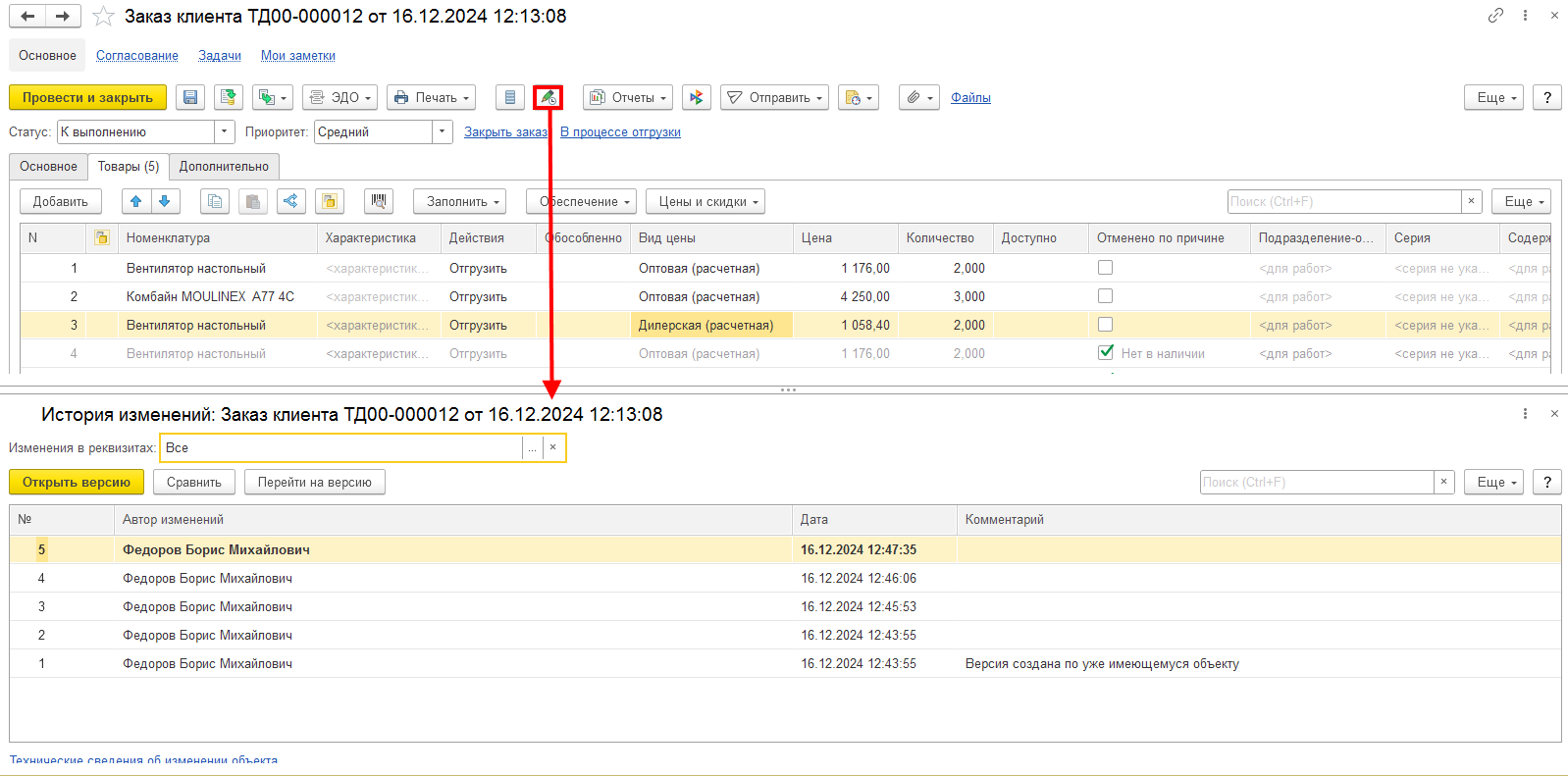The width and height of the screenshot is (1568, 776).
Task: Save the order using the floppy disk icon
Action: 190,97
